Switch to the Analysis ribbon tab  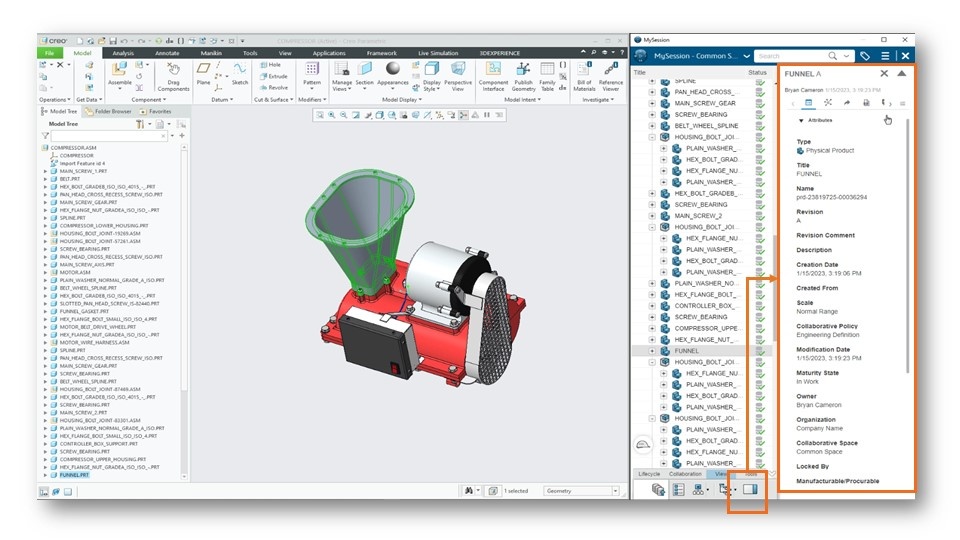[x=123, y=53]
